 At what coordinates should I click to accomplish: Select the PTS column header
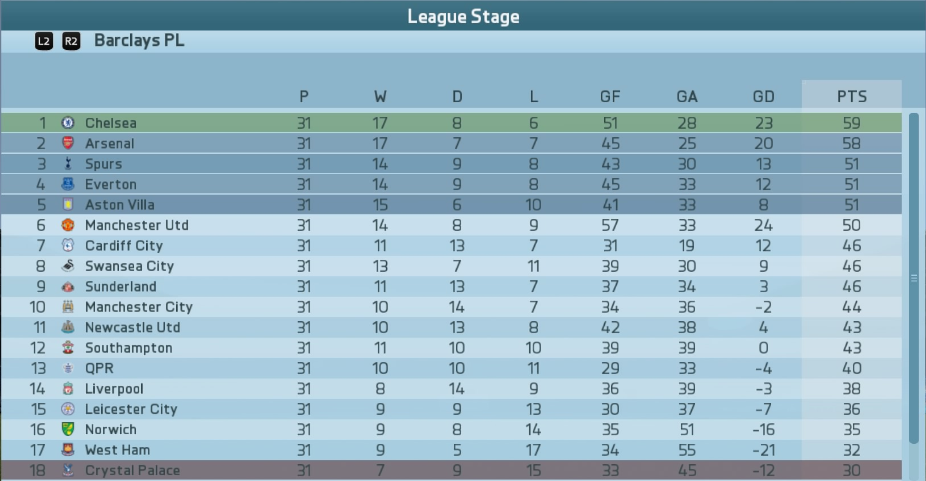[852, 96]
